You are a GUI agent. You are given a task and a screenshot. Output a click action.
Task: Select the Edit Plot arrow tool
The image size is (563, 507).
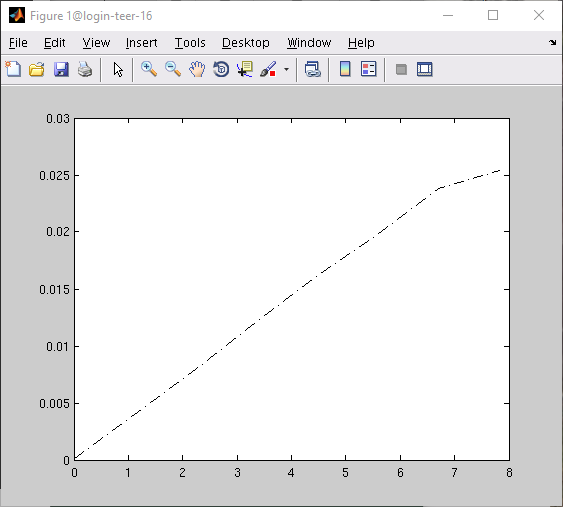[118, 69]
